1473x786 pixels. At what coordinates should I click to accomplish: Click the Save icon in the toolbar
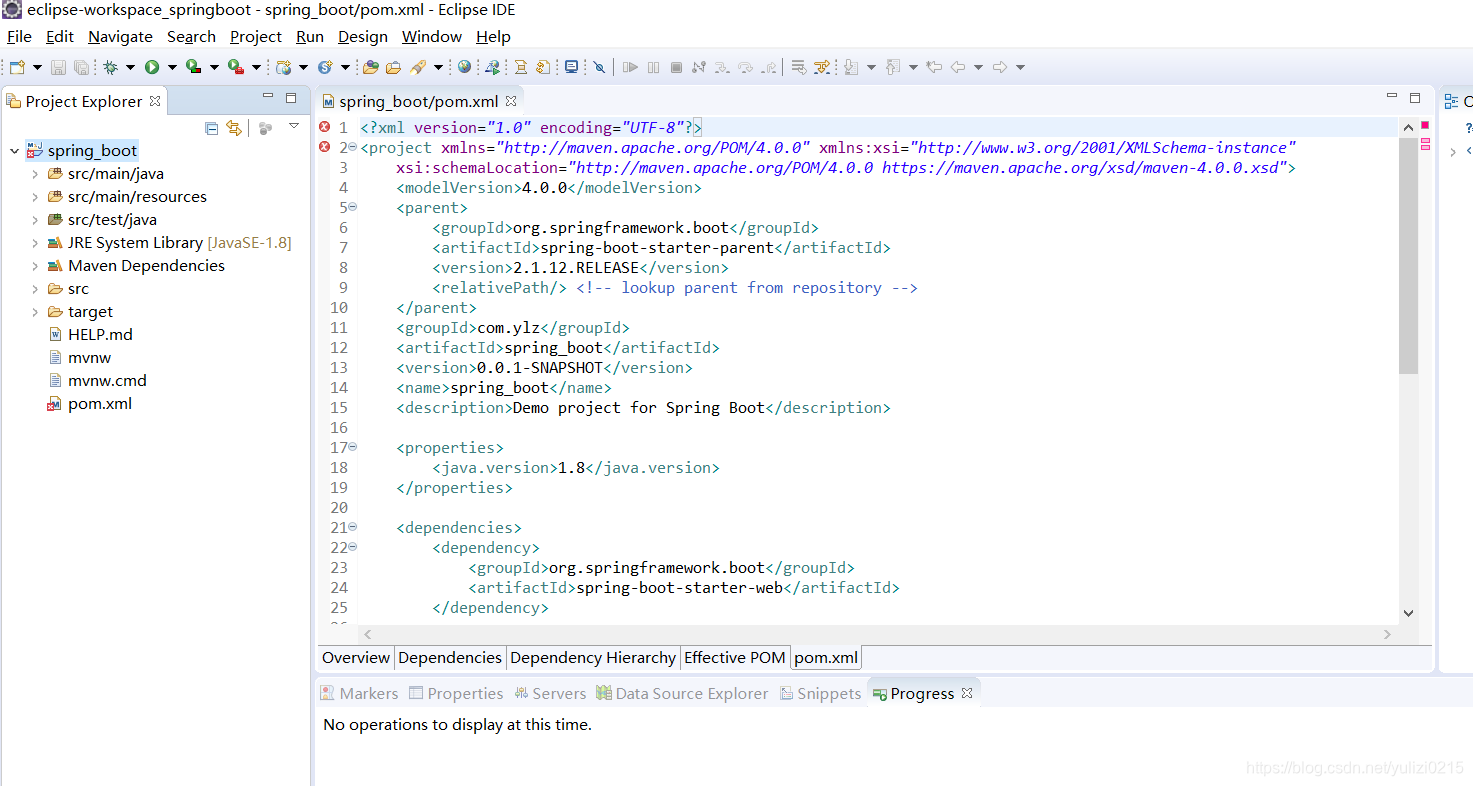(58, 67)
